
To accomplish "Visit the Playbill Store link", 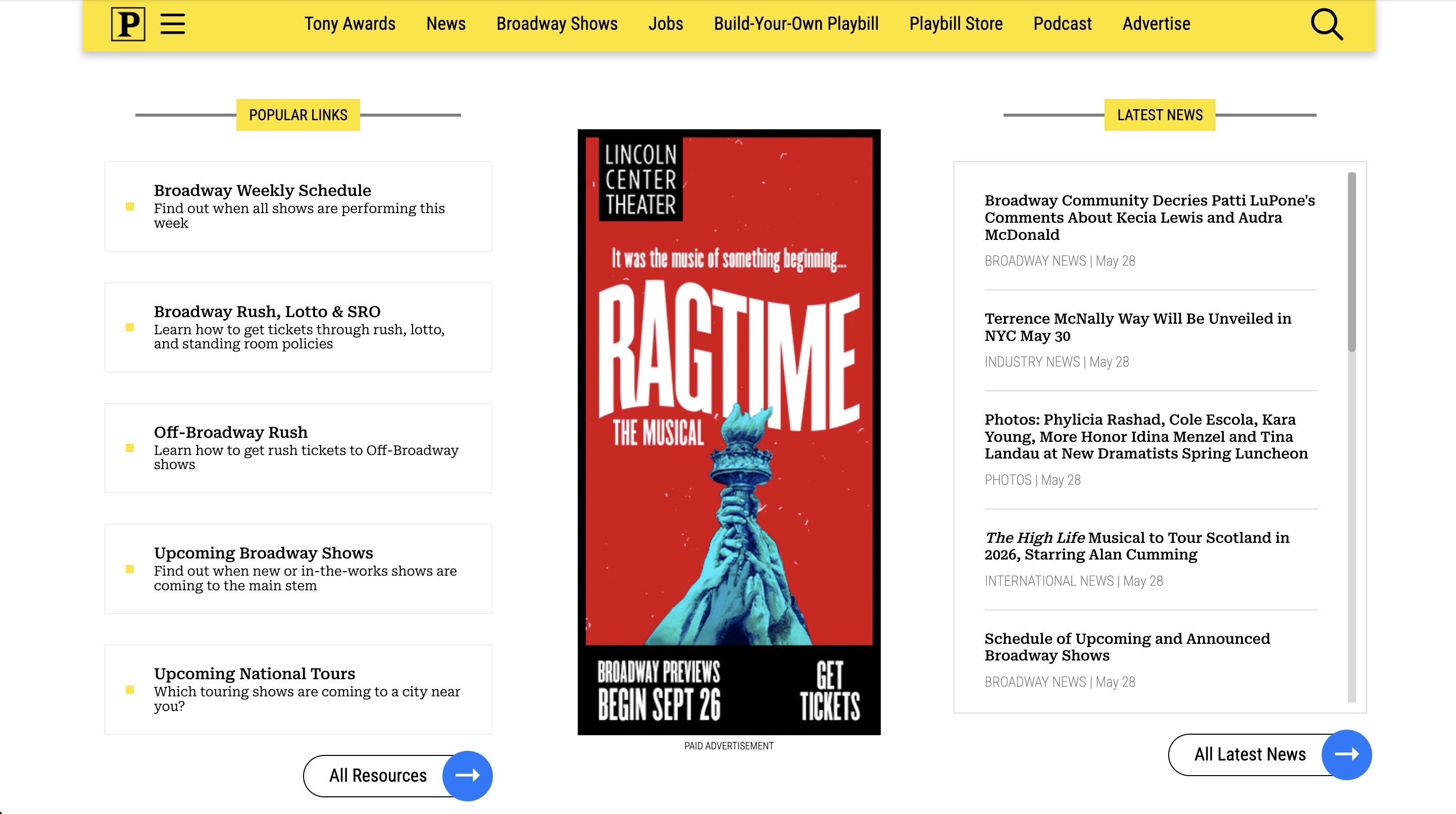I will pyautogui.click(x=956, y=24).
